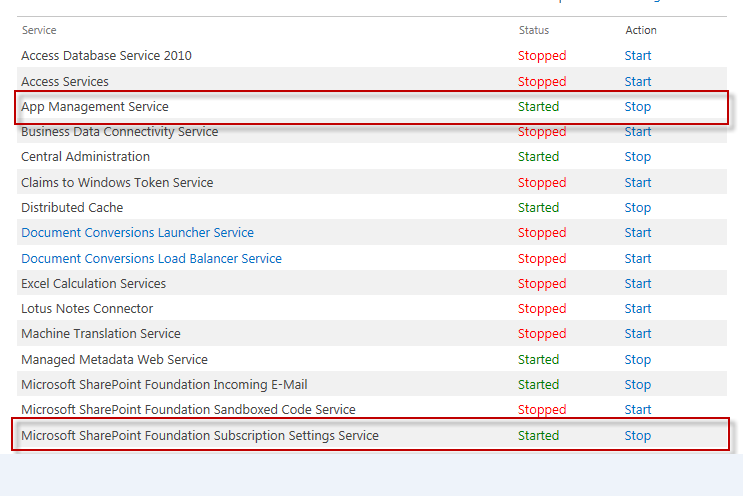Screen dimensions: 743x496
Task: Select Distributed Cache service name
Action: pyautogui.click(x=72, y=207)
